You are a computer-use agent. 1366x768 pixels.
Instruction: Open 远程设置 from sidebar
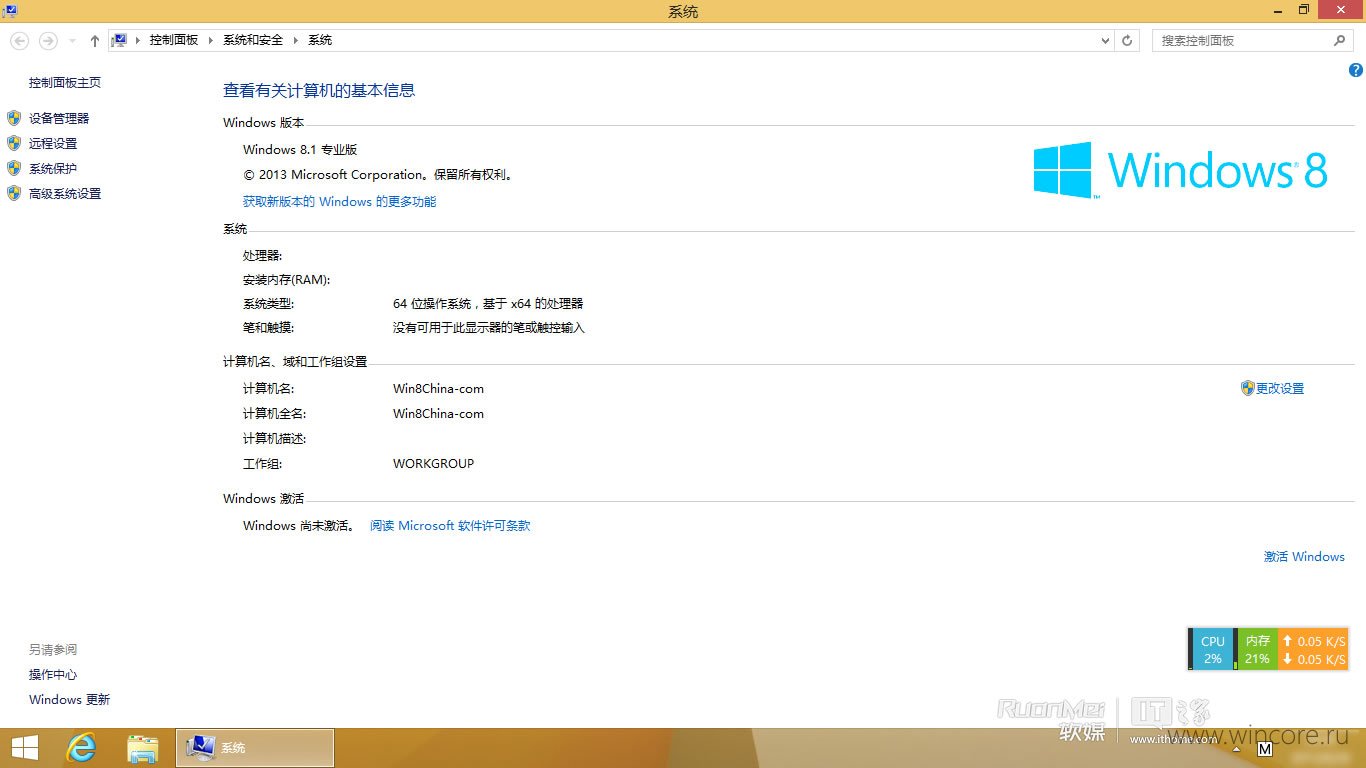(x=53, y=143)
